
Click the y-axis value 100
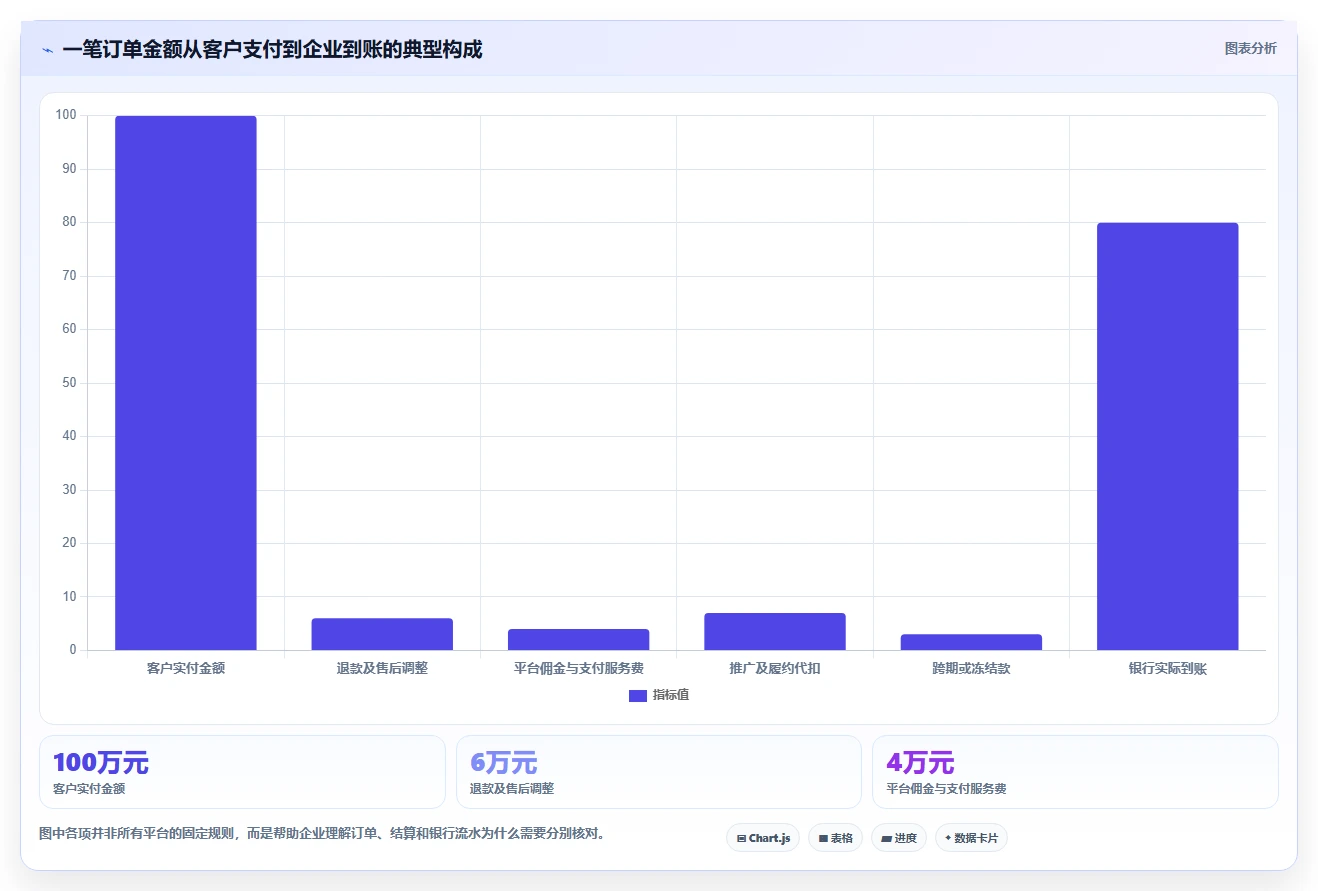(x=66, y=115)
